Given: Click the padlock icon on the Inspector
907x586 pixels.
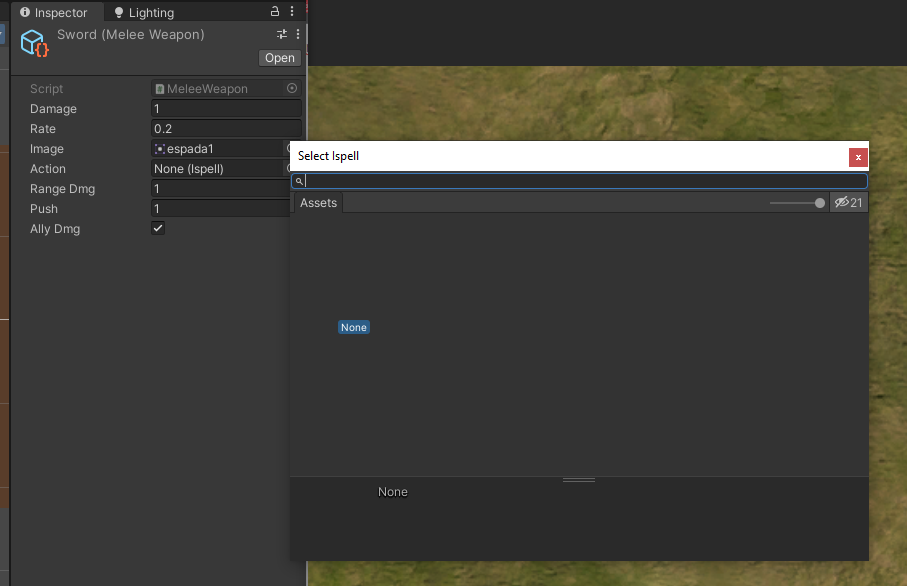Looking at the screenshot, I should tap(274, 11).
